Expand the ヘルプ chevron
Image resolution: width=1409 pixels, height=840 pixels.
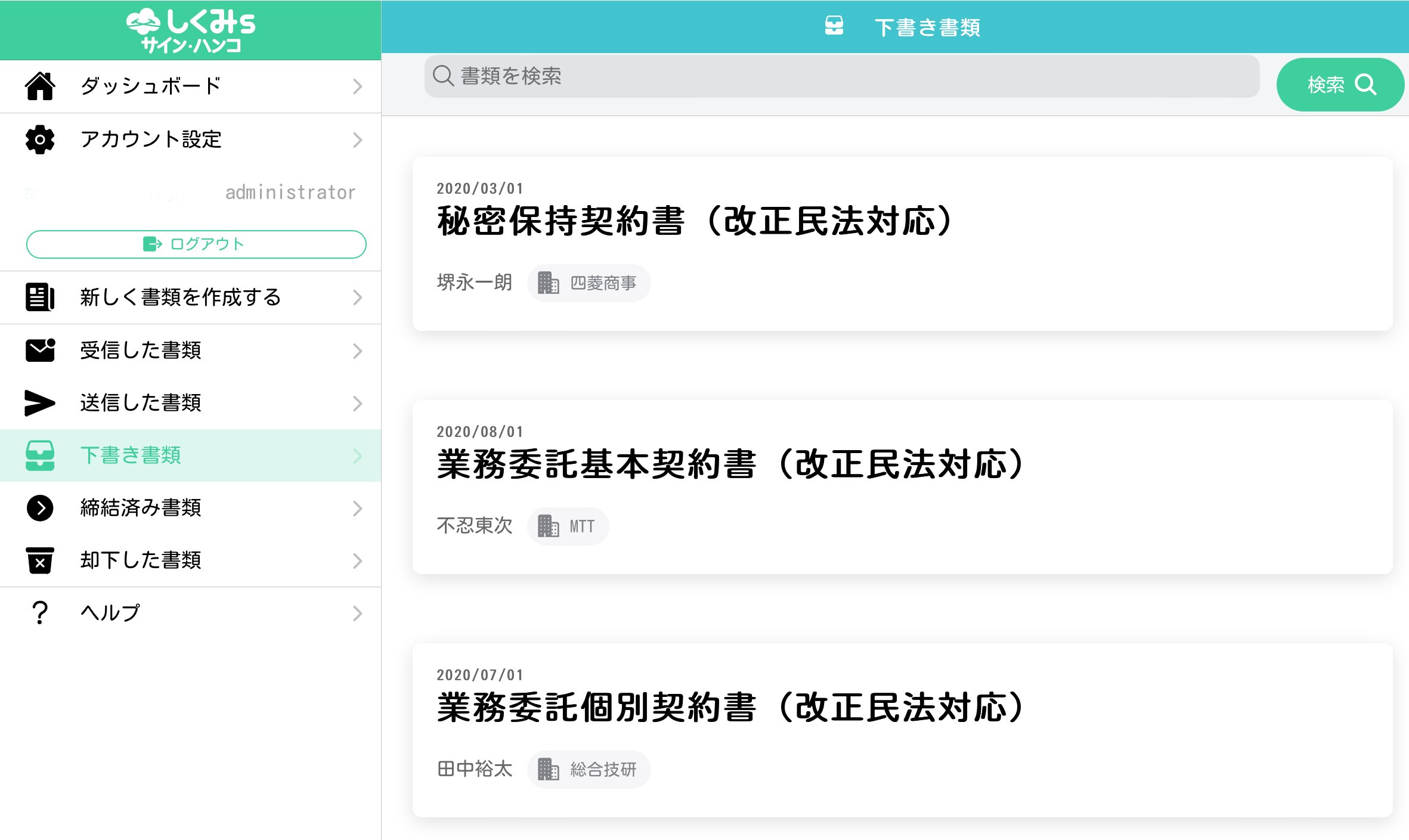click(357, 613)
